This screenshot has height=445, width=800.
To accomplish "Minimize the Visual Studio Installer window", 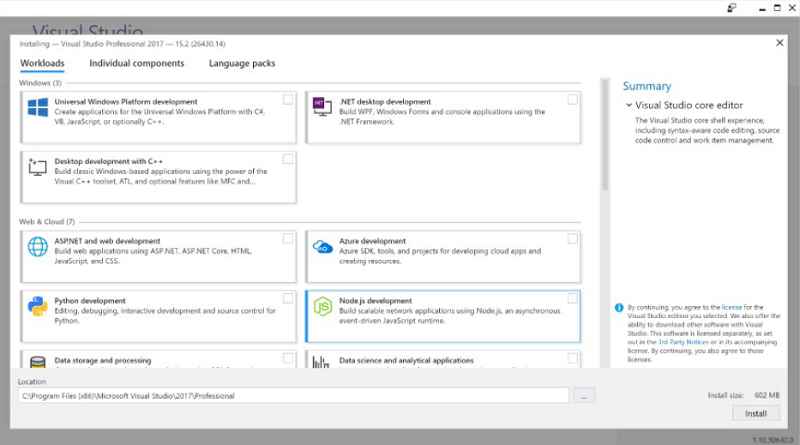I will pyautogui.click(x=762, y=8).
